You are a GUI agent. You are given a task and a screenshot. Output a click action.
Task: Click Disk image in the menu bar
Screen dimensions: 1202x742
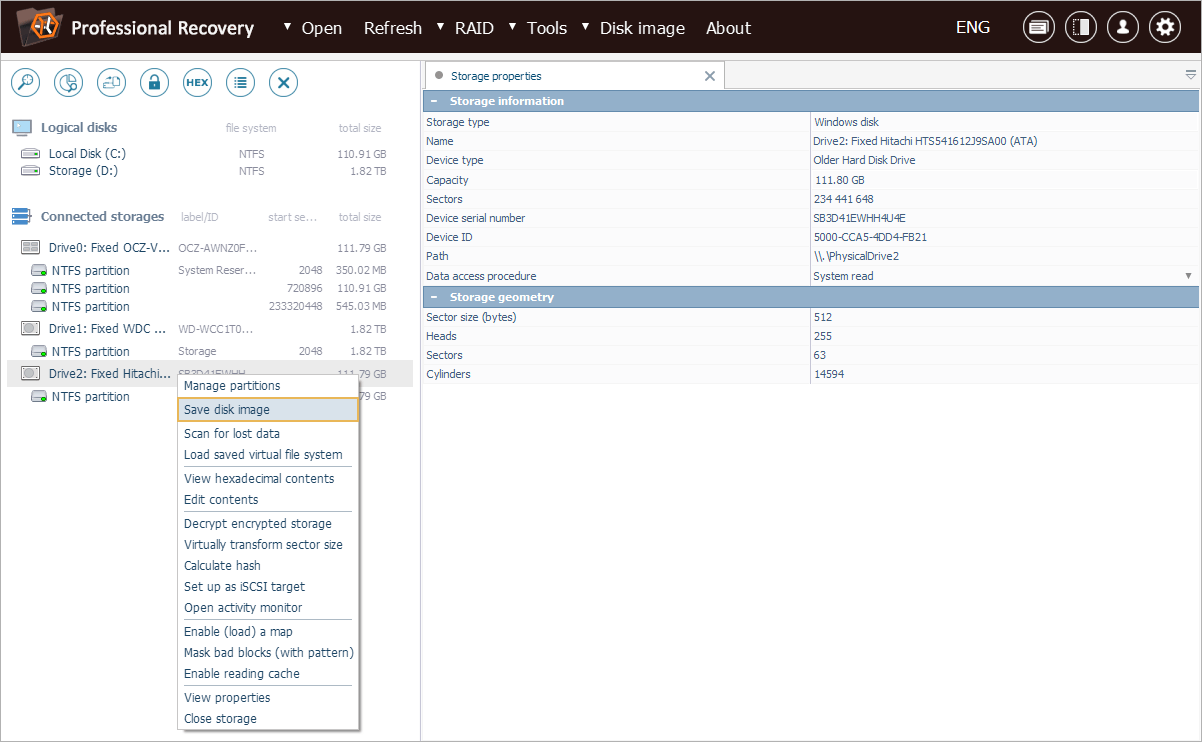642,28
